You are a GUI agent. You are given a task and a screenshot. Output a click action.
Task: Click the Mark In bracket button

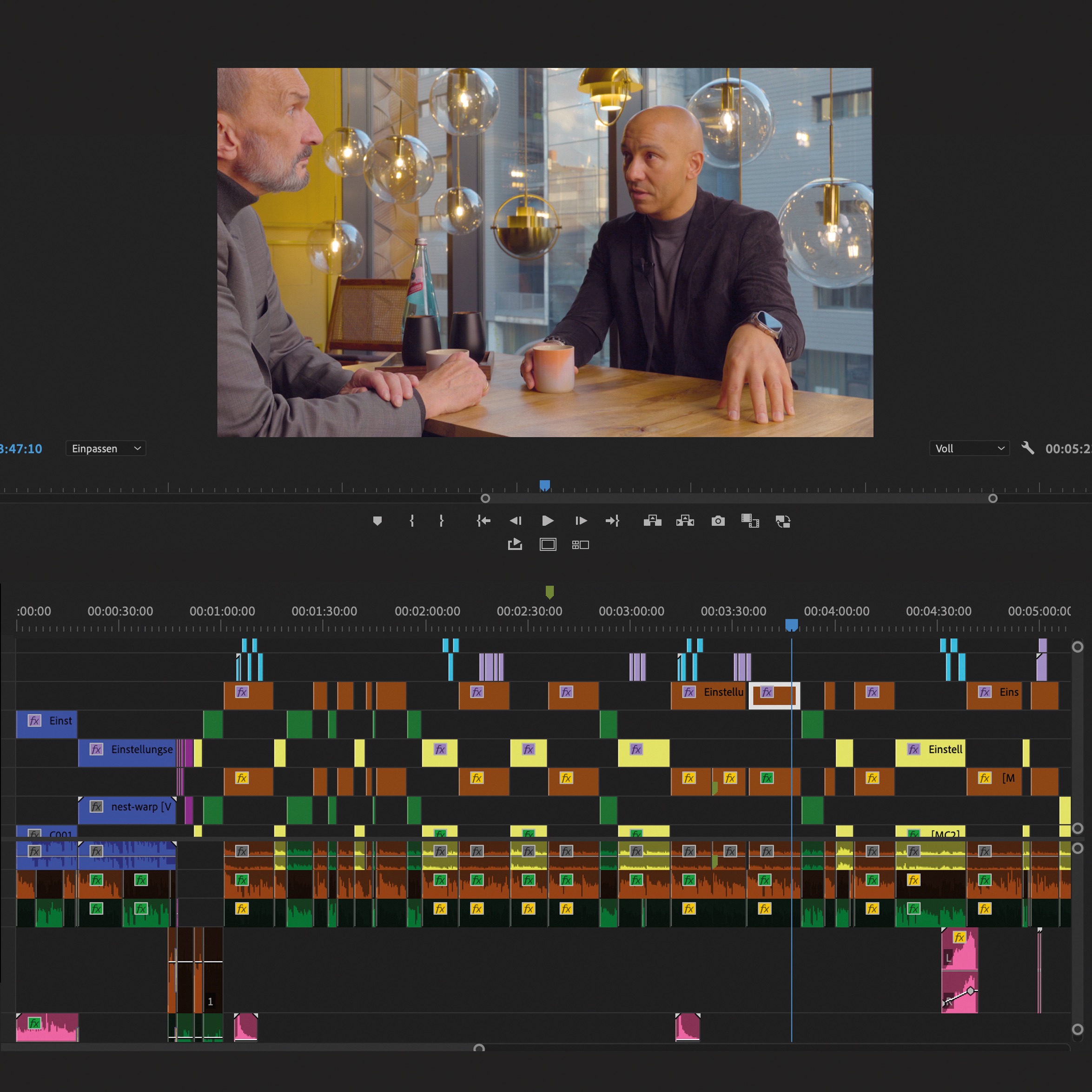click(x=411, y=521)
